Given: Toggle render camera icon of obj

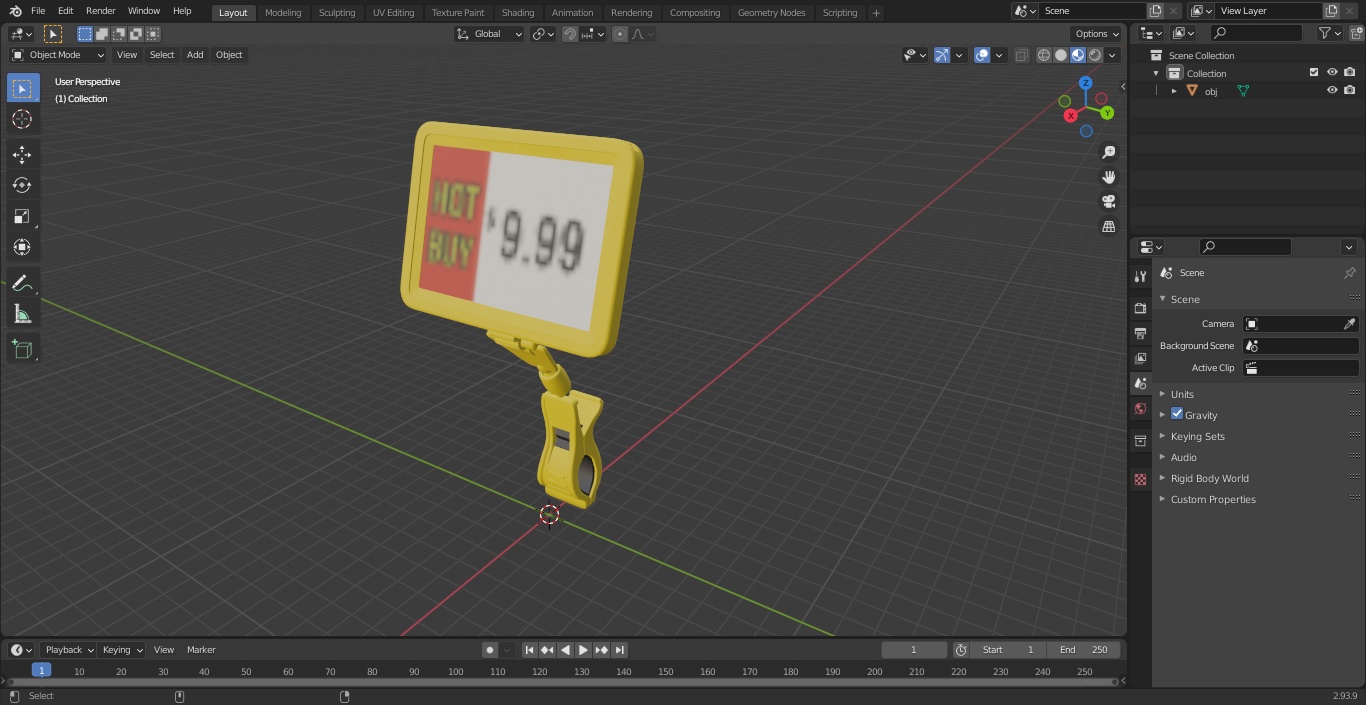Looking at the screenshot, I should coord(1350,90).
